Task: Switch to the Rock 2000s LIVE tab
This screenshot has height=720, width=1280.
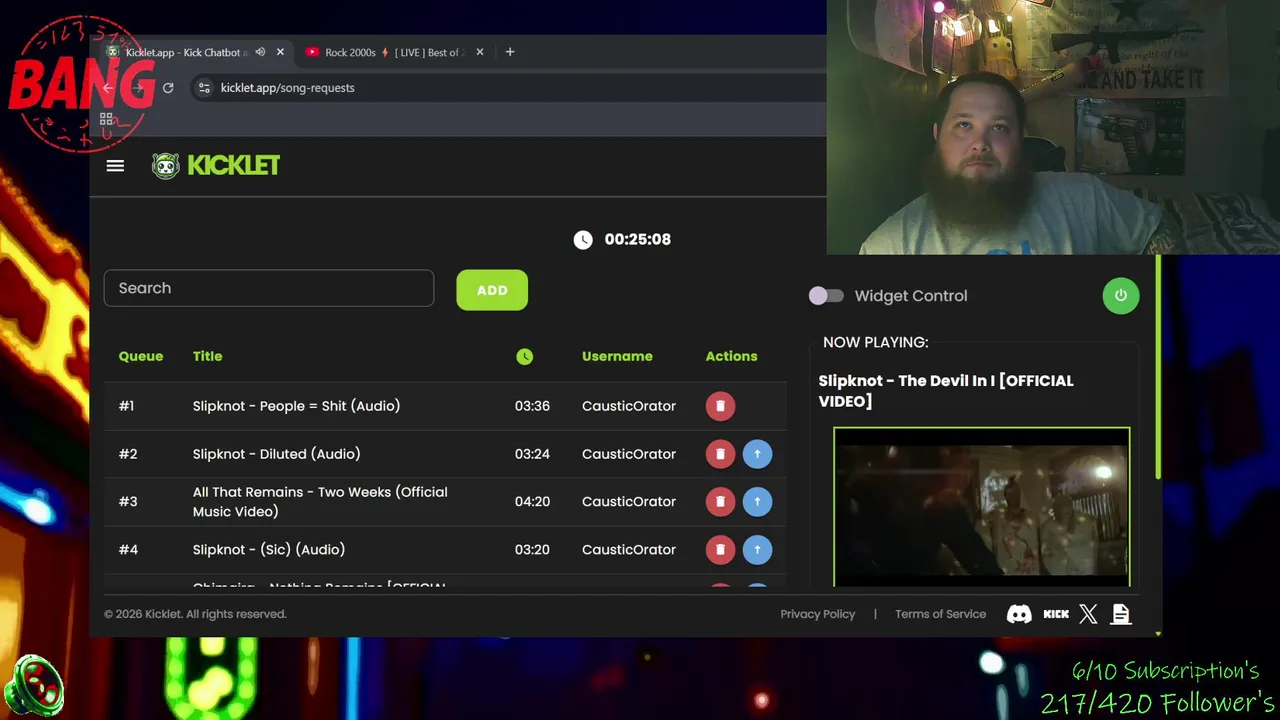Action: pyautogui.click(x=395, y=52)
